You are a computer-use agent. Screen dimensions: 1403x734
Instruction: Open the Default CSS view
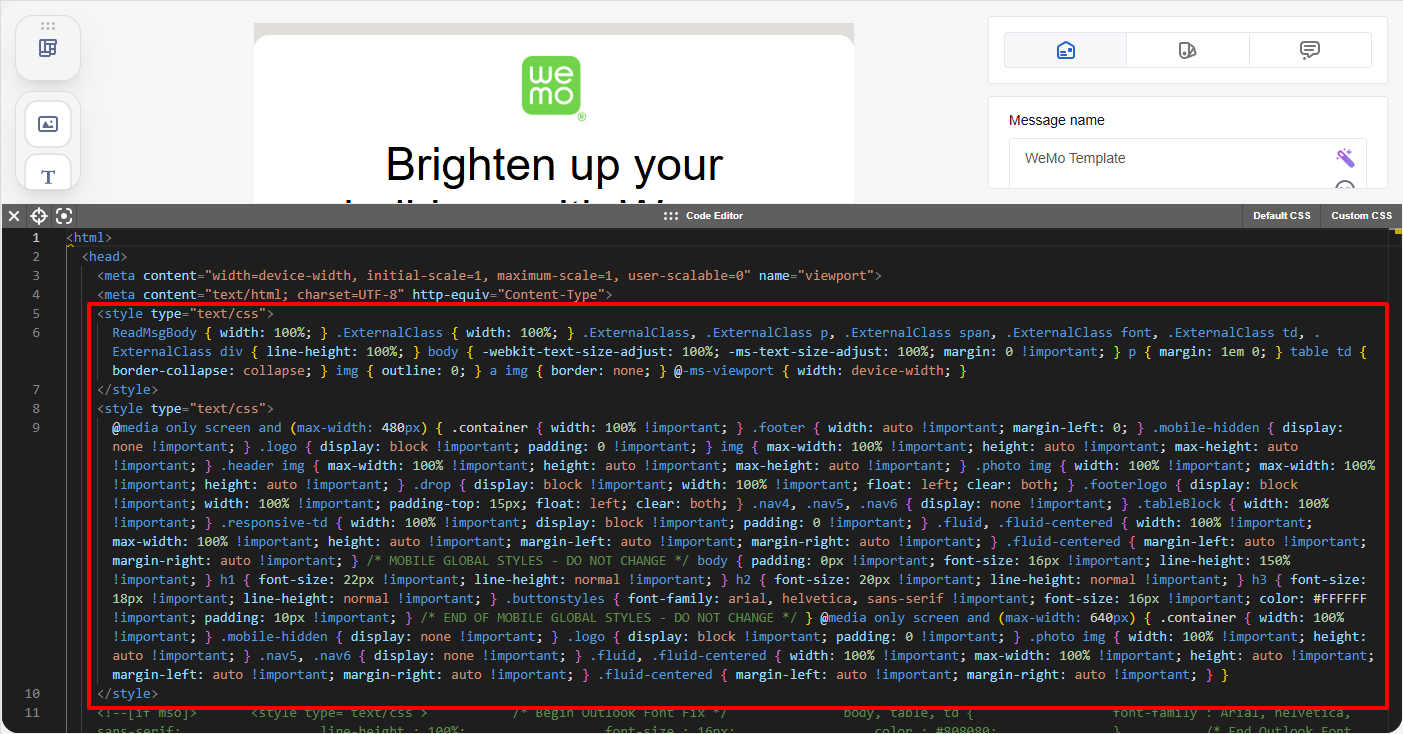(x=1281, y=216)
